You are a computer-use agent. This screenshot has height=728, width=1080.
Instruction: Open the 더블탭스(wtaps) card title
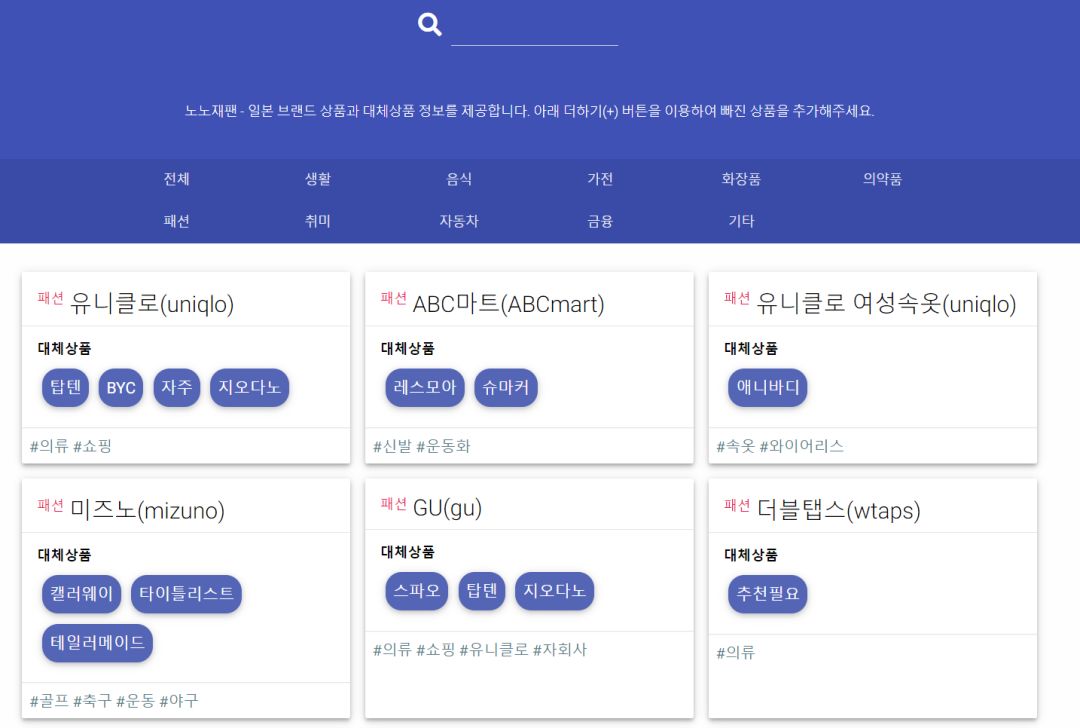pyautogui.click(x=838, y=510)
